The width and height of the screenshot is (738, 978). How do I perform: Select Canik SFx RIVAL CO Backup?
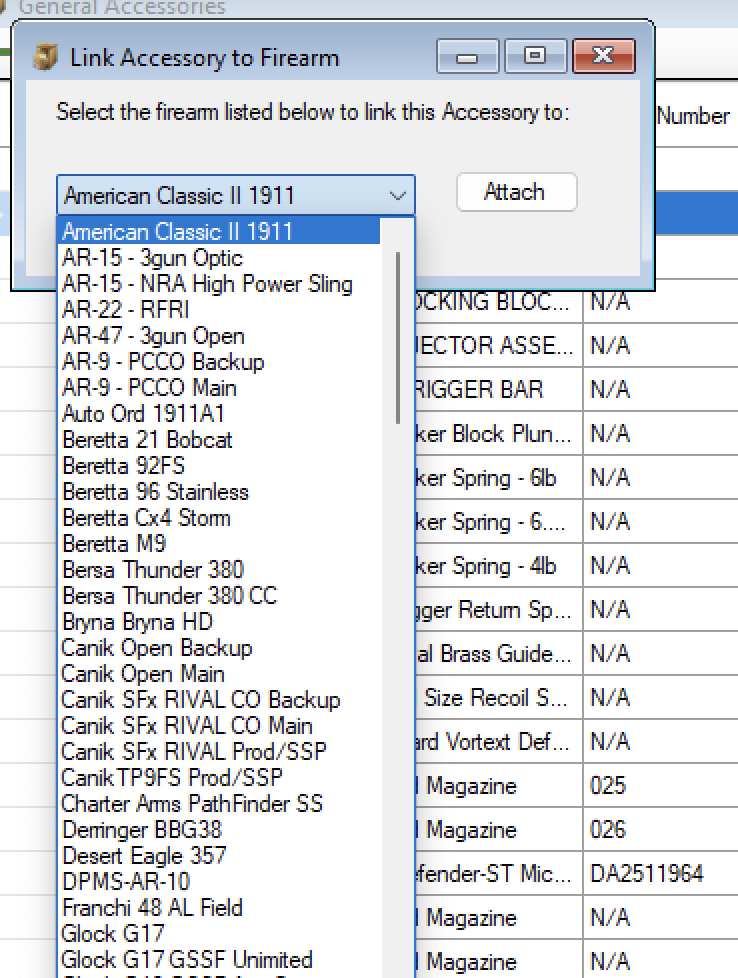click(219, 699)
